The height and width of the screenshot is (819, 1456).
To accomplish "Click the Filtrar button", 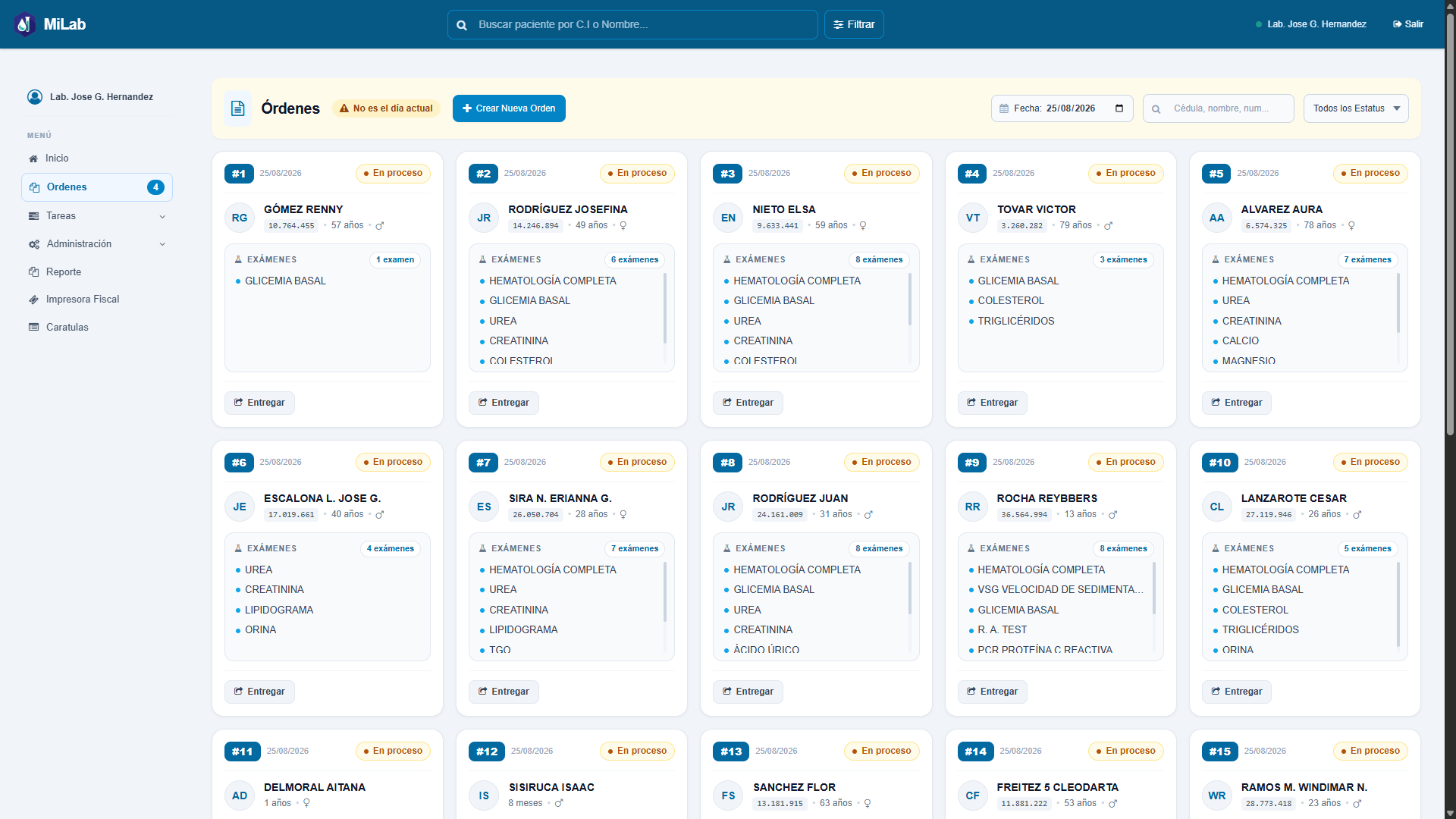I will (854, 24).
